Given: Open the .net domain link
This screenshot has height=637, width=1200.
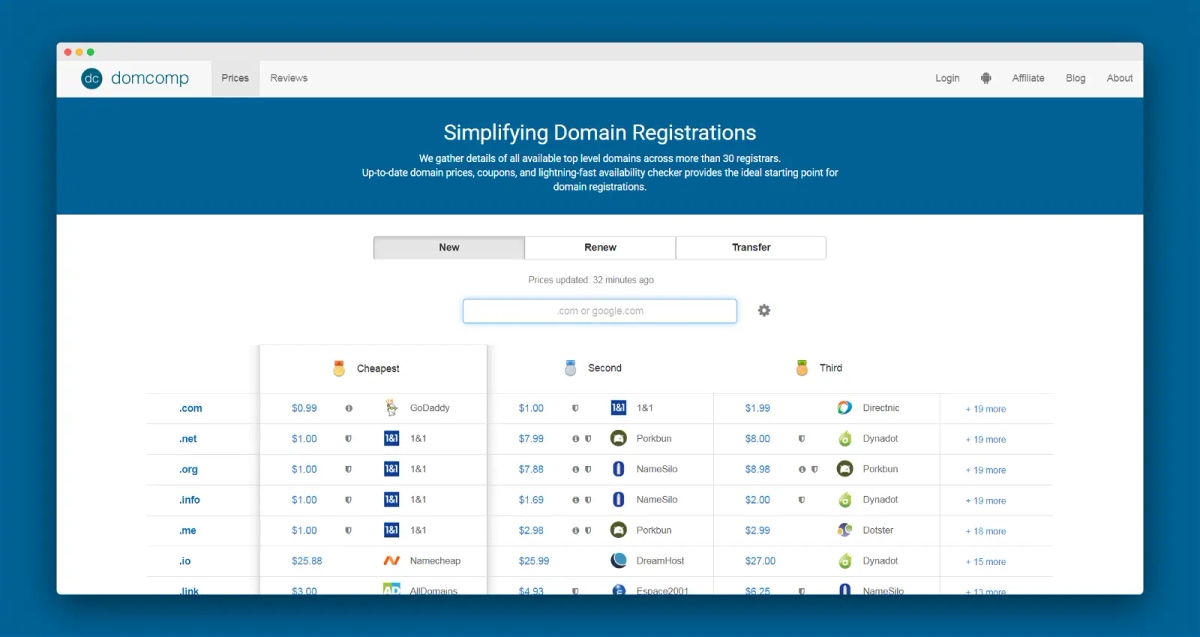Looking at the screenshot, I should (x=188, y=438).
